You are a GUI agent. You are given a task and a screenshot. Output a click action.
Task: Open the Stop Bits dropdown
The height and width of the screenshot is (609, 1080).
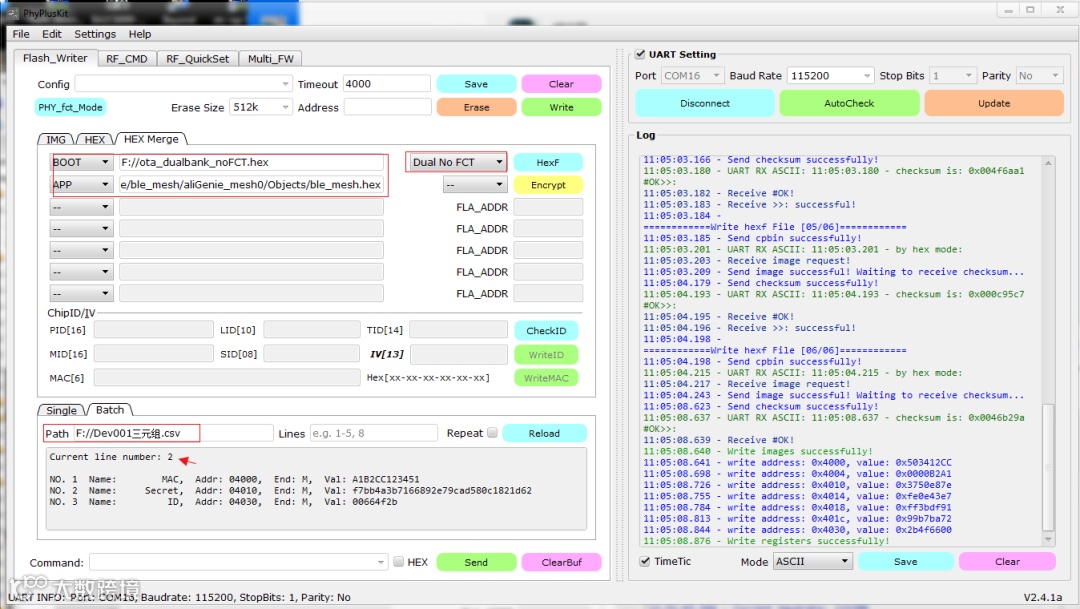(953, 76)
